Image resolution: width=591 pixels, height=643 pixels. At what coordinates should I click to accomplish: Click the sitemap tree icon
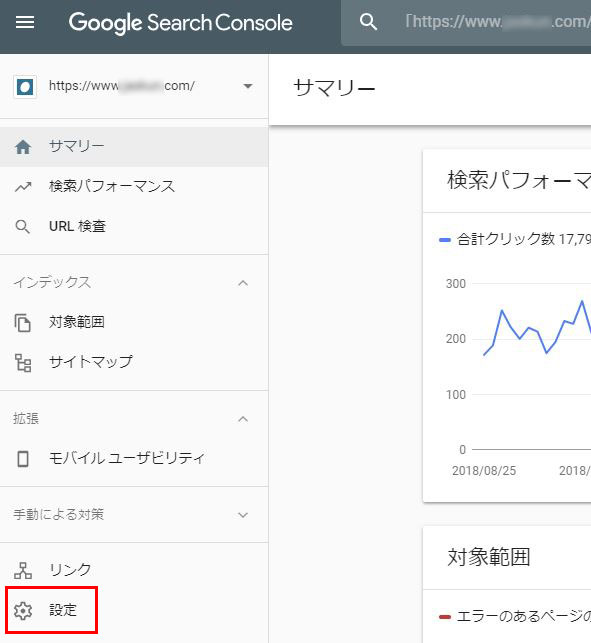(23, 363)
